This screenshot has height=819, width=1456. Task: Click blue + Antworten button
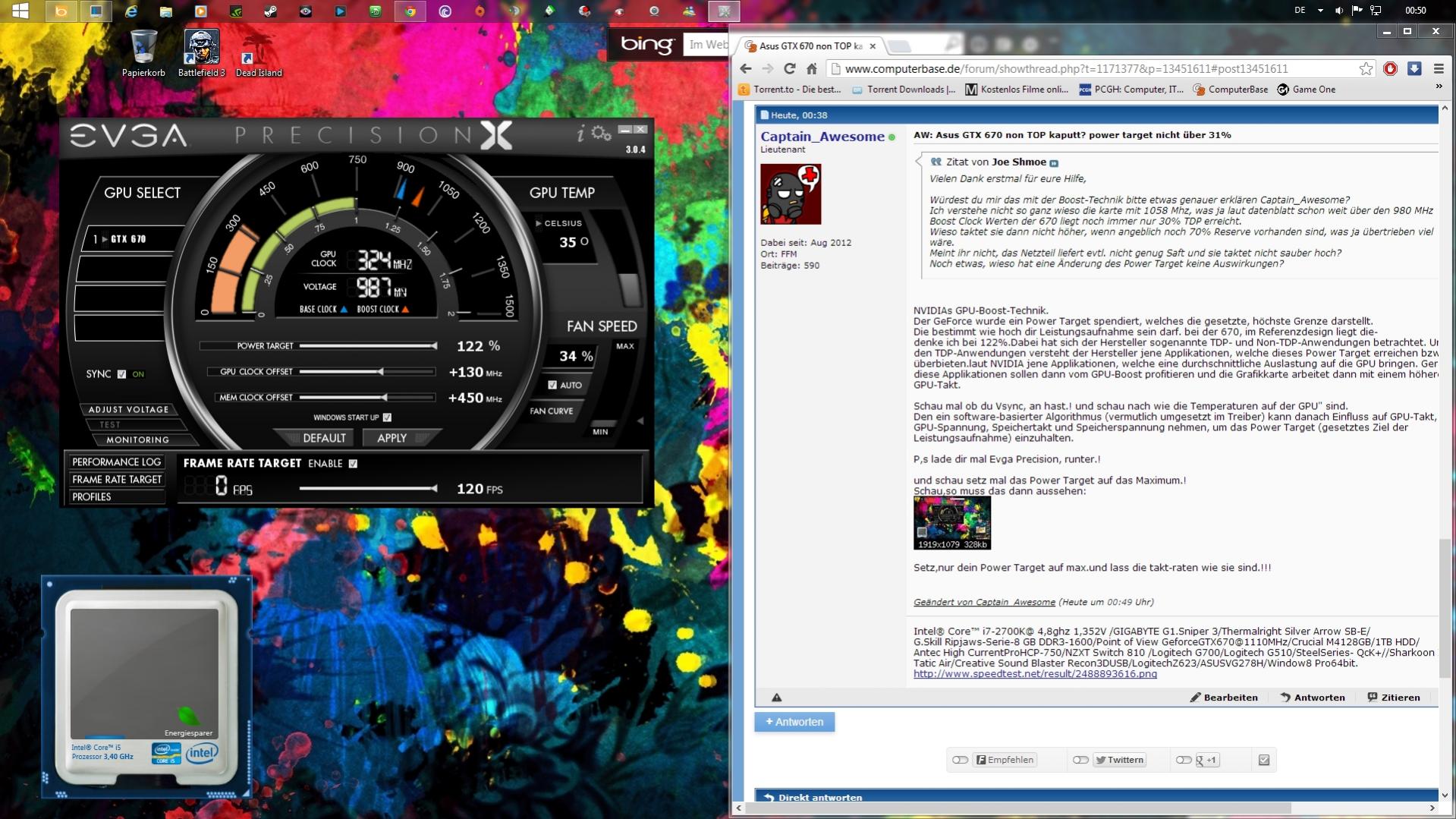click(794, 722)
